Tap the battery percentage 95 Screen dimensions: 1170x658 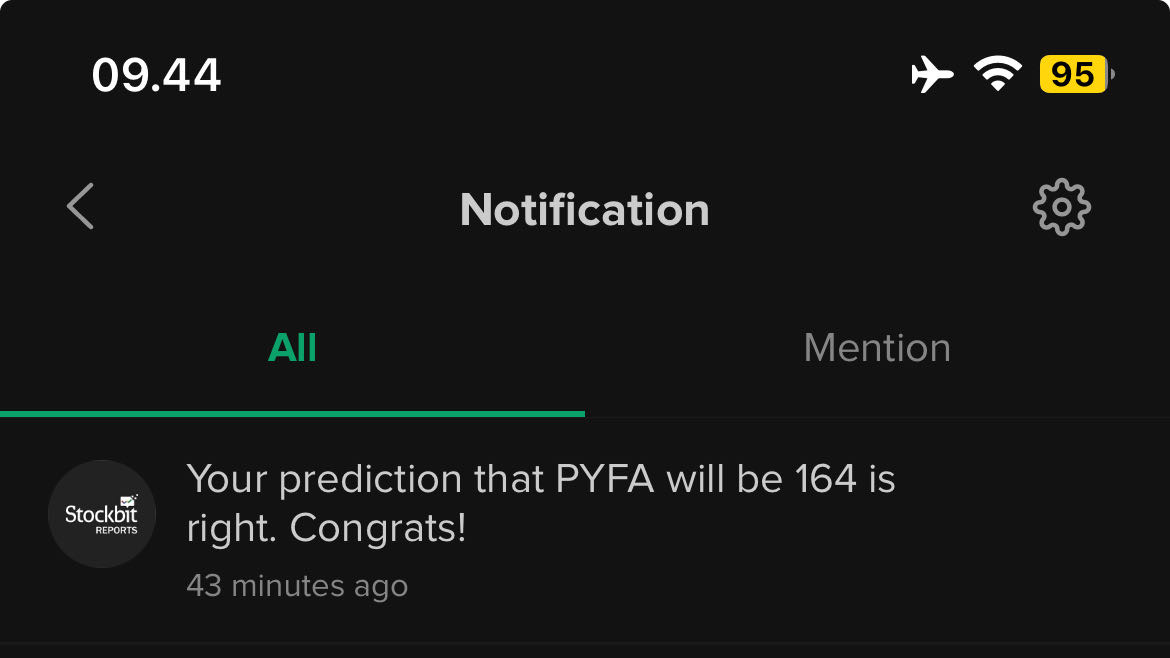(1072, 75)
